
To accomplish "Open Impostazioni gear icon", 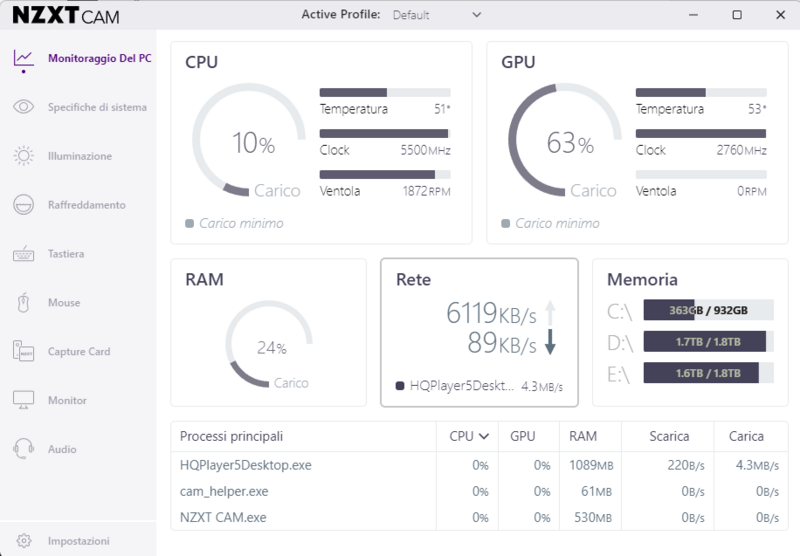I will [23, 541].
